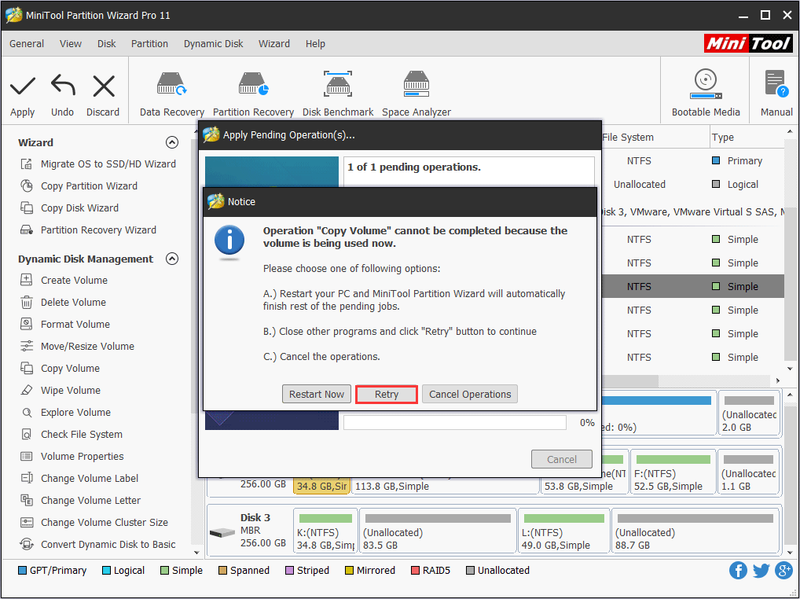The width and height of the screenshot is (800, 599).
Task: Click the Retry button
Action: [386, 394]
